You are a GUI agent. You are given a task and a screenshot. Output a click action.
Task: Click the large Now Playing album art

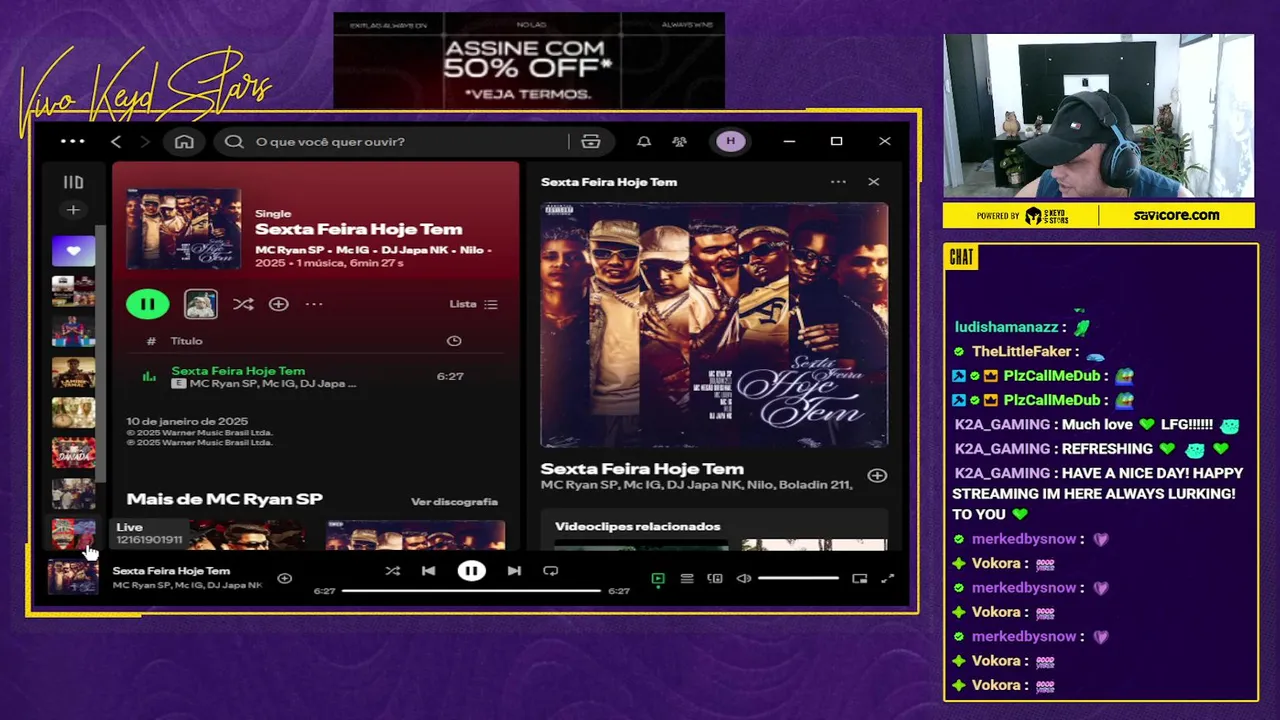[x=714, y=325]
